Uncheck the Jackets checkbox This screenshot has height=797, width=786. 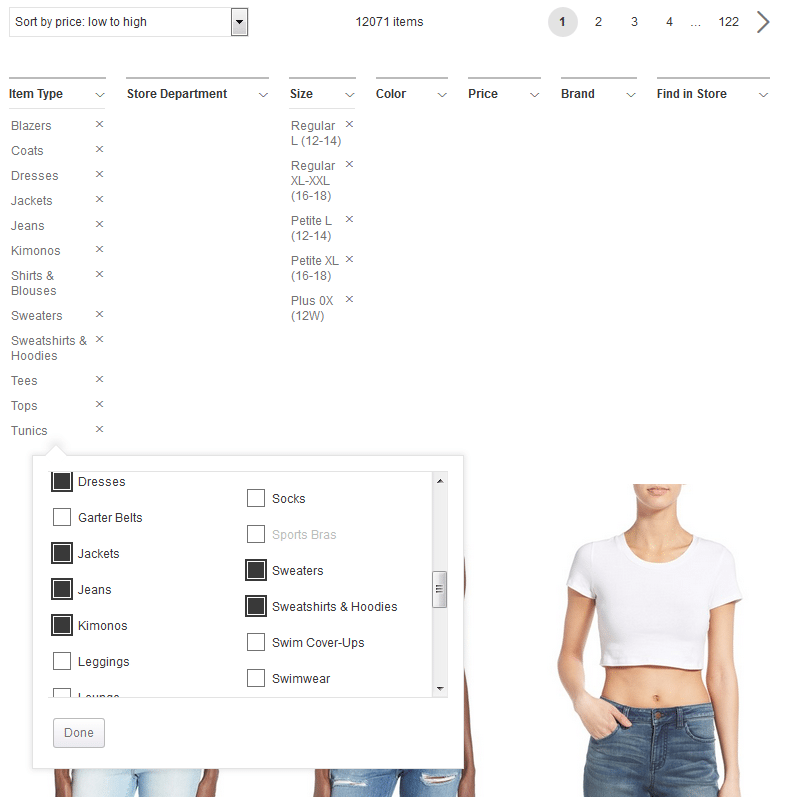(62, 553)
